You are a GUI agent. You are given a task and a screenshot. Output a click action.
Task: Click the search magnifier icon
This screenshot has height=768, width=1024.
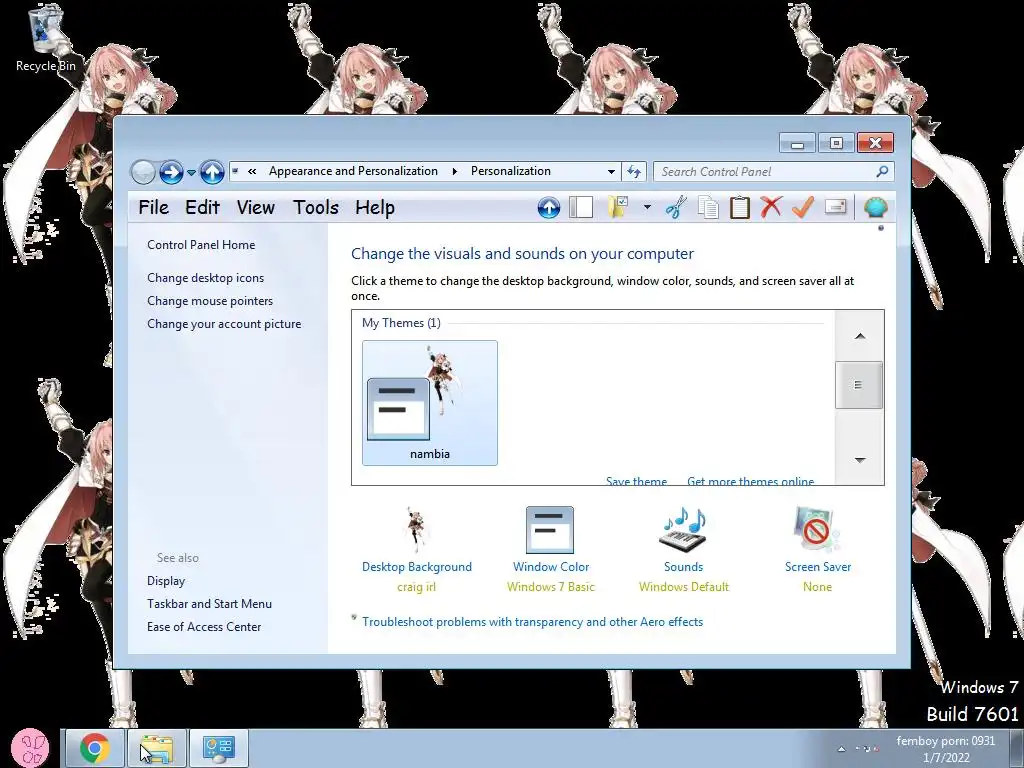tap(882, 171)
